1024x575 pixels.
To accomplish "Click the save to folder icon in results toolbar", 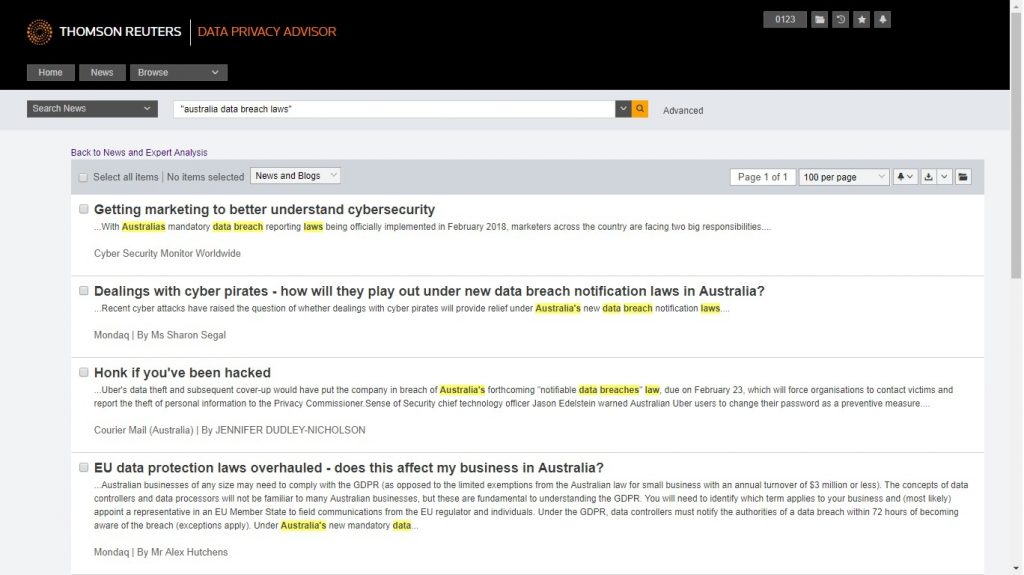I will click(963, 177).
